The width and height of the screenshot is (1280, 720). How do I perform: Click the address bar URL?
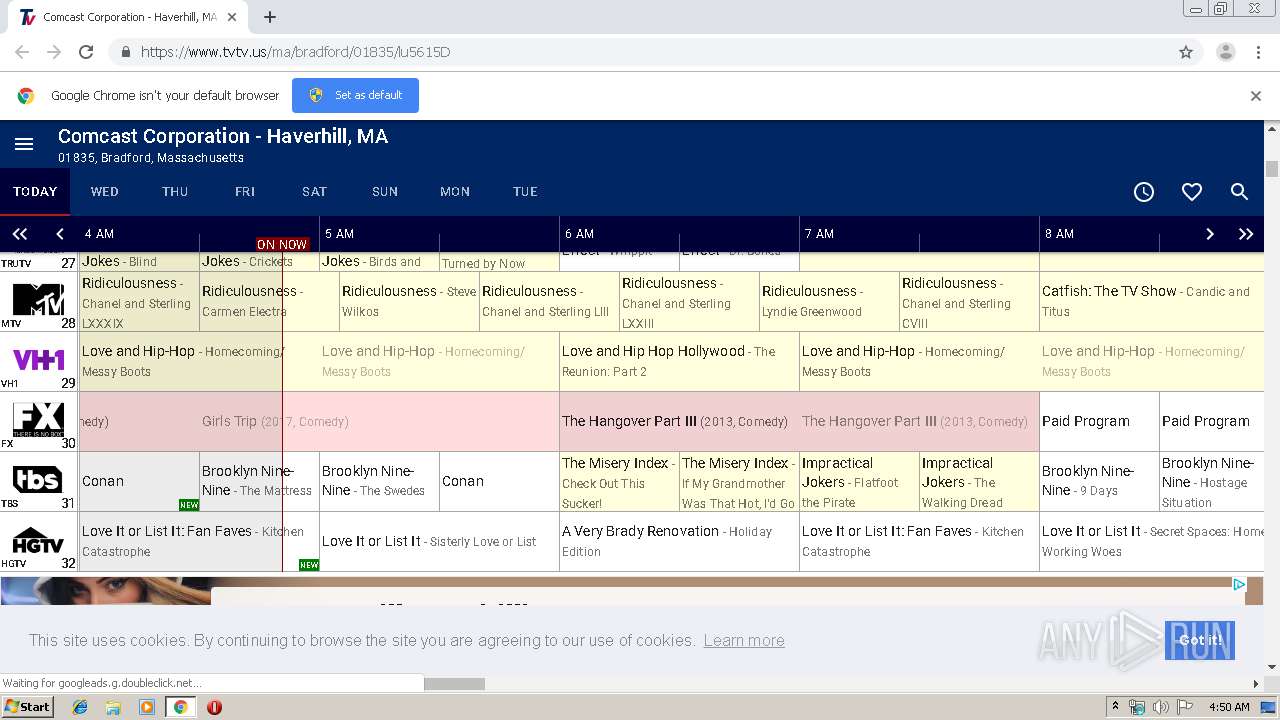tap(295, 52)
